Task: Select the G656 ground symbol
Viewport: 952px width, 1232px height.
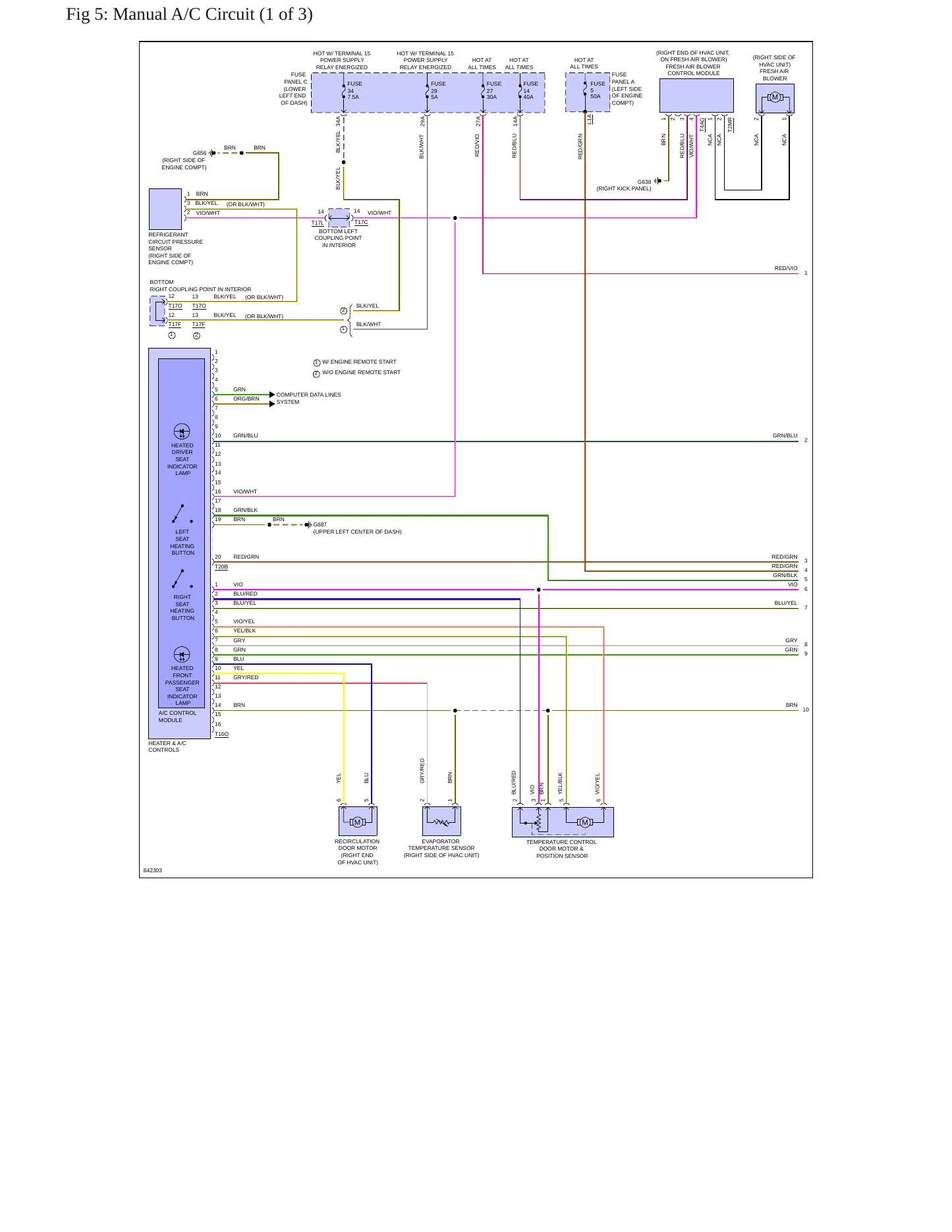Action: click(212, 153)
